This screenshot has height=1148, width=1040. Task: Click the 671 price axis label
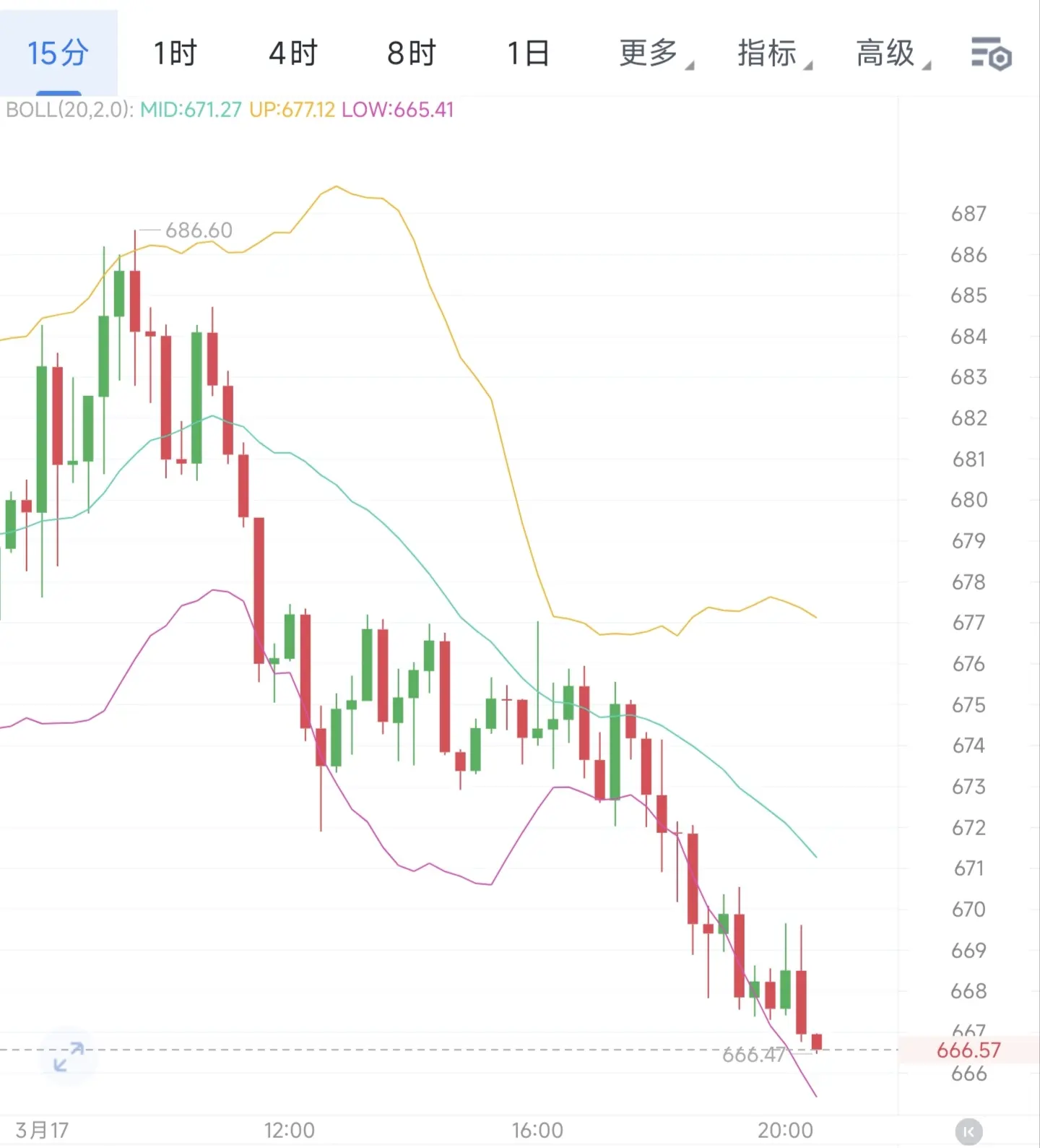click(x=968, y=868)
